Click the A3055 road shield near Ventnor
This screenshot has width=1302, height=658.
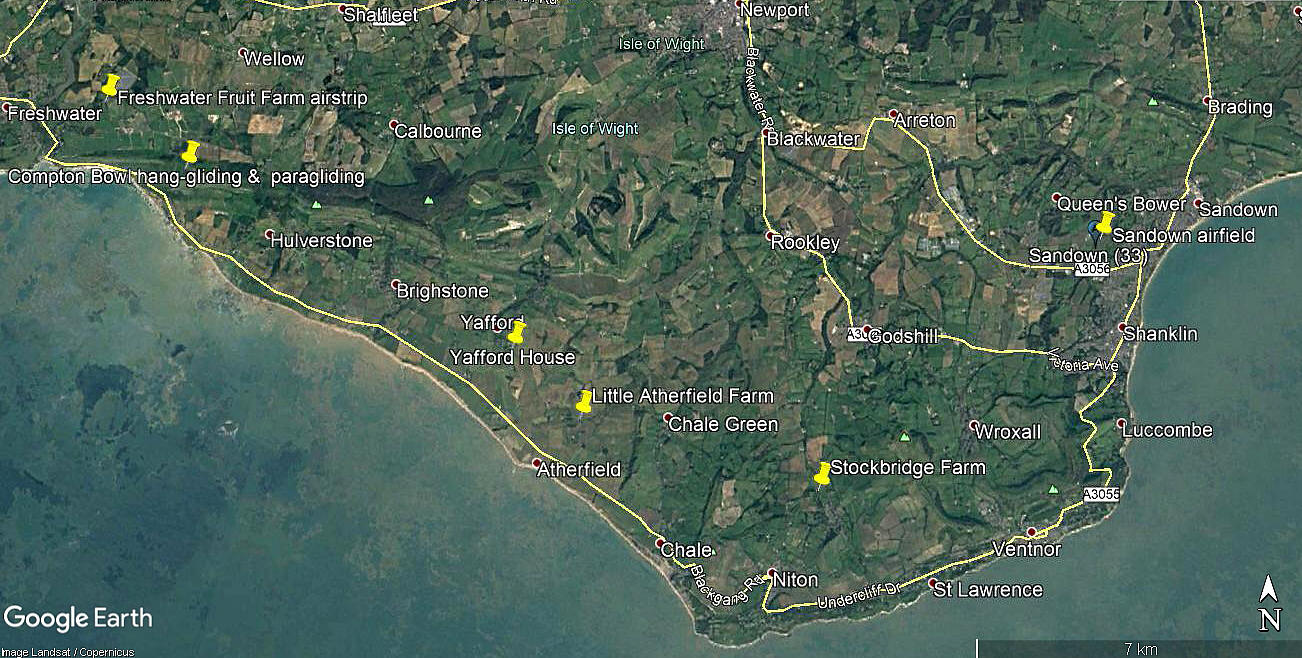(1100, 494)
